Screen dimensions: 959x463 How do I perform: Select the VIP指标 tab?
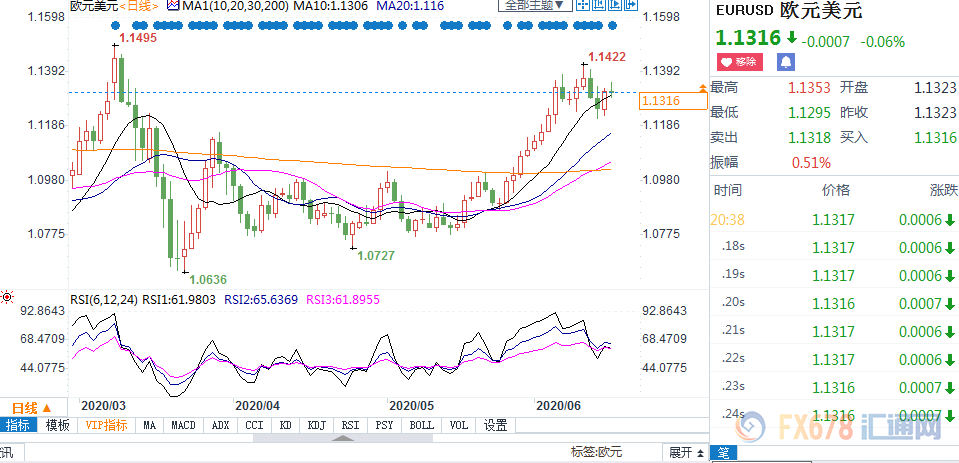coord(105,425)
